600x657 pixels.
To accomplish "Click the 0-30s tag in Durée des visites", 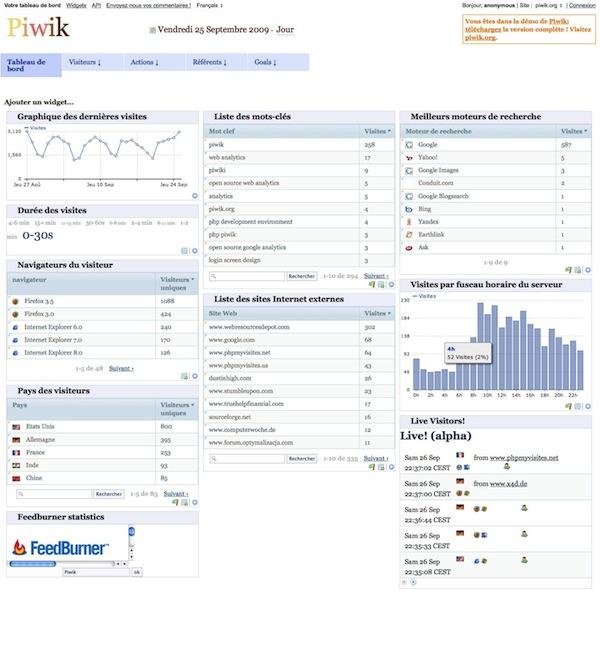I will click(38, 235).
